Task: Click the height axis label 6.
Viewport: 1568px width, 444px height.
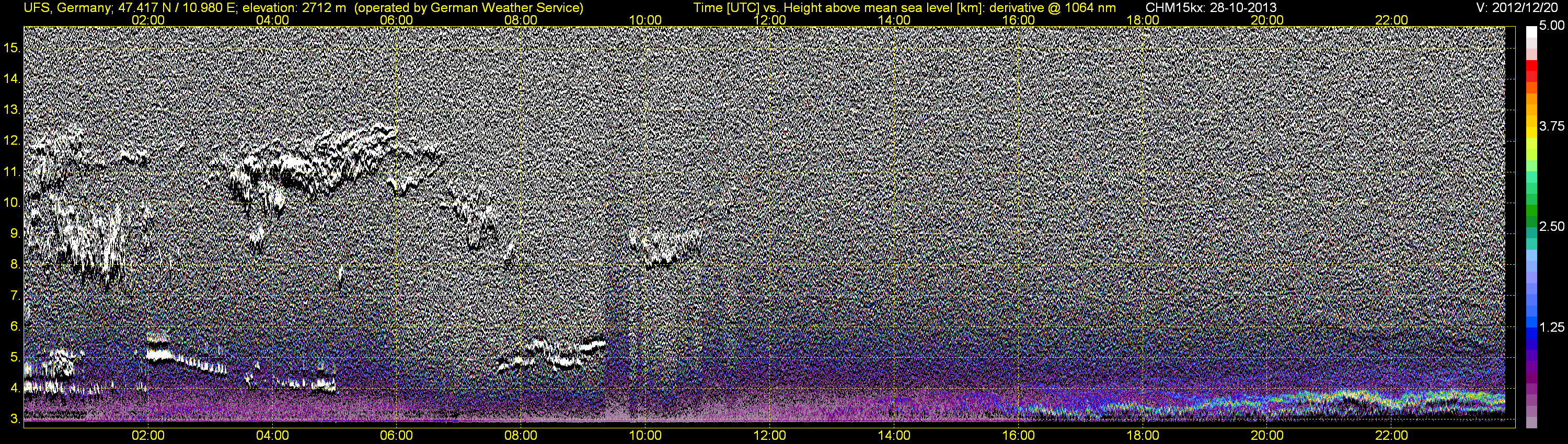Action: pos(15,326)
